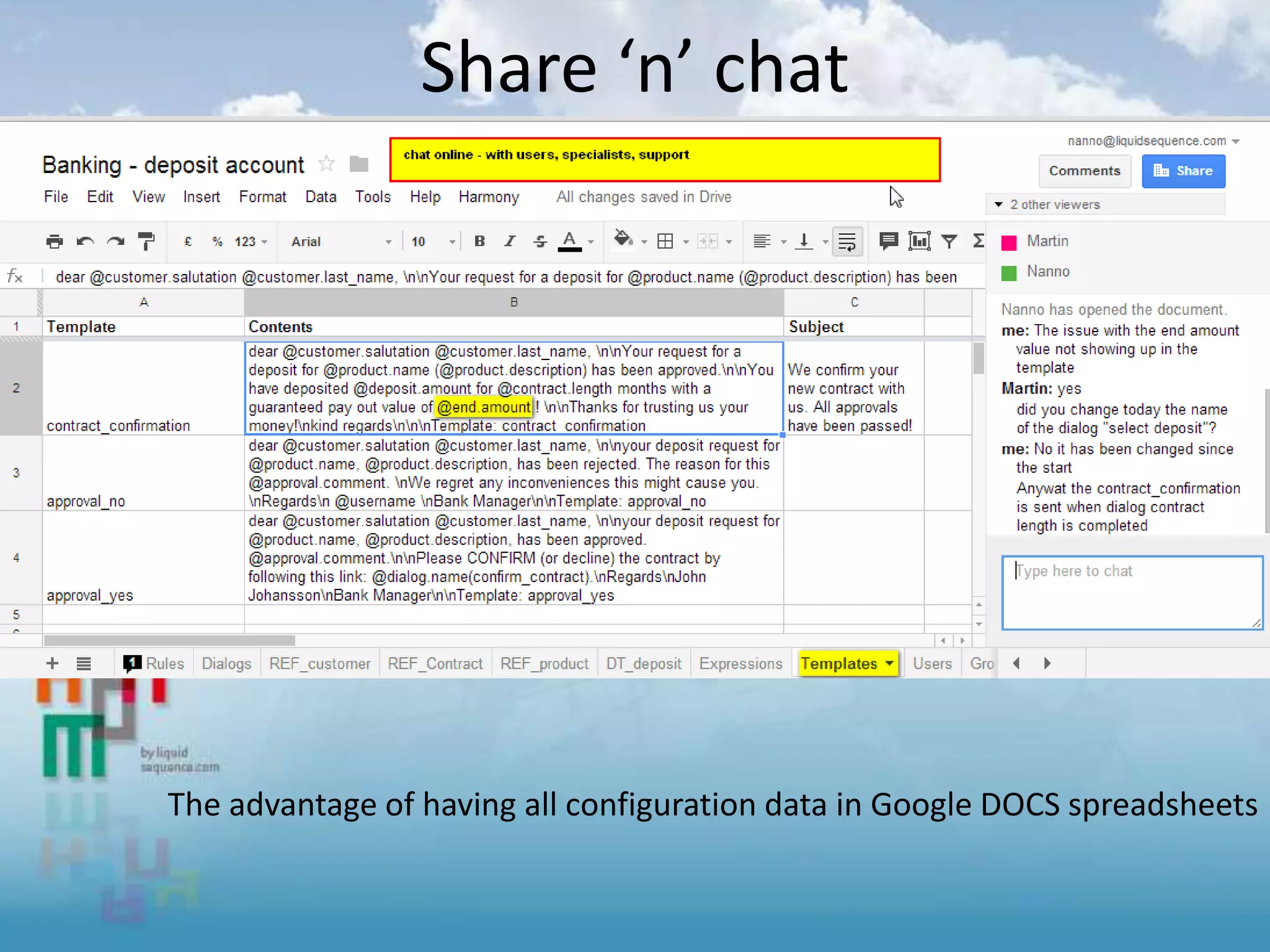Click the Print icon in toolbar
The width and height of the screenshot is (1270, 952).
coord(55,241)
